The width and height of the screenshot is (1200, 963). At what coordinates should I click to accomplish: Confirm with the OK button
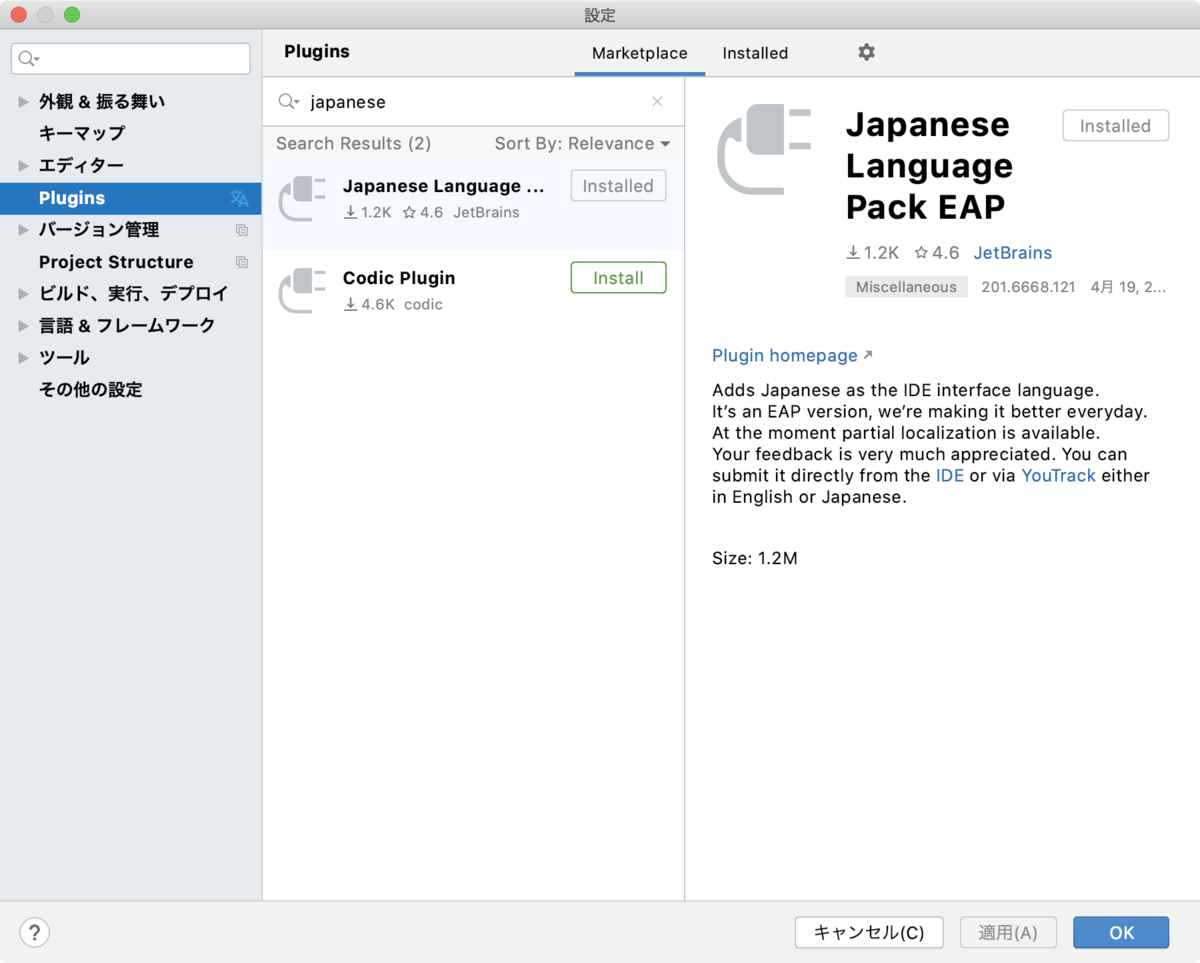click(1121, 932)
